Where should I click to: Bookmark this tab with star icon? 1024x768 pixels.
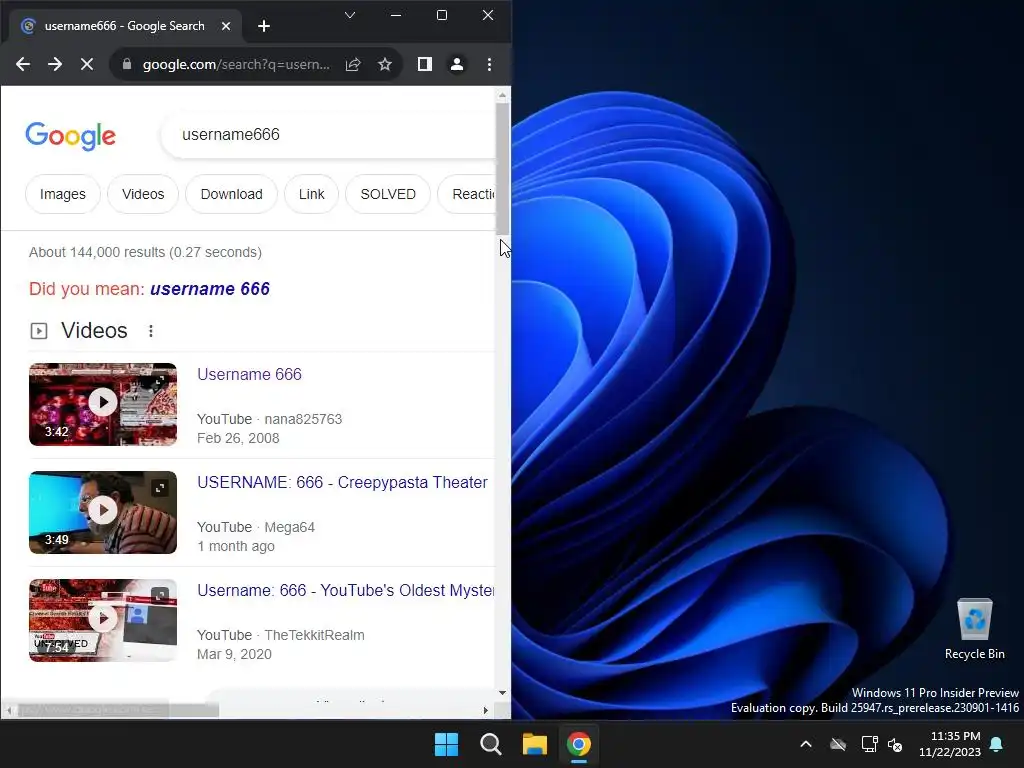point(385,64)
